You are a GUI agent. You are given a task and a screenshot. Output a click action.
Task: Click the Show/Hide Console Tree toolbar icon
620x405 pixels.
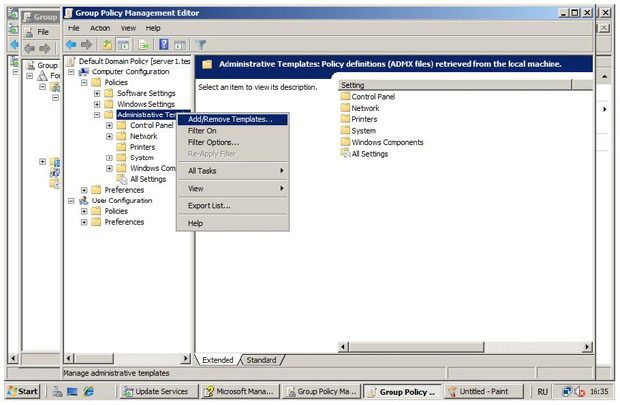(124, 44)
